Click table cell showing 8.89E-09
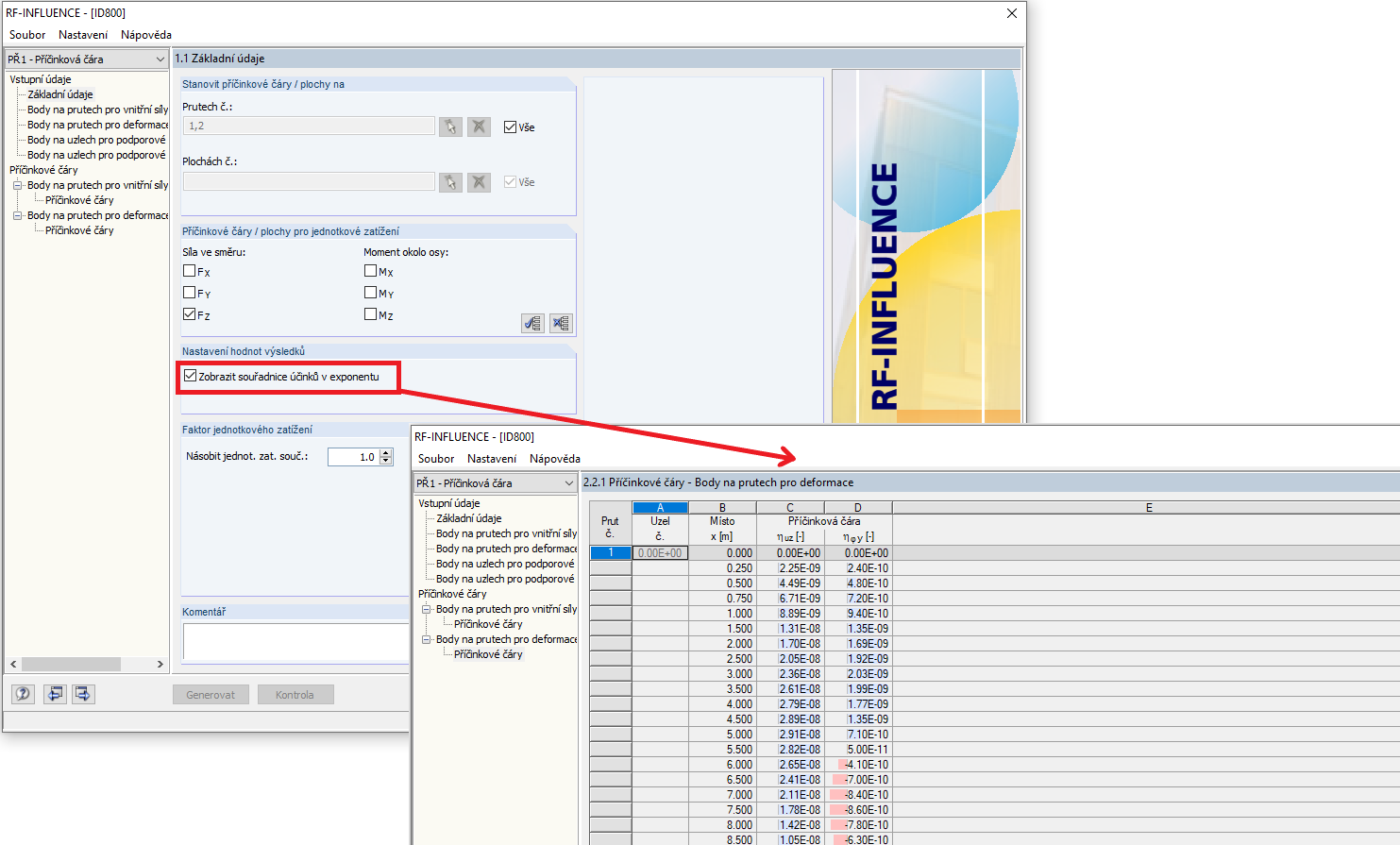This screenshot has height=845, width=1400. pos(790,614)
